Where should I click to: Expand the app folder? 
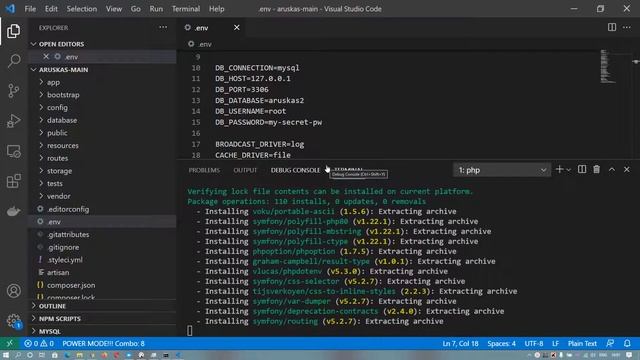[102, 82]
